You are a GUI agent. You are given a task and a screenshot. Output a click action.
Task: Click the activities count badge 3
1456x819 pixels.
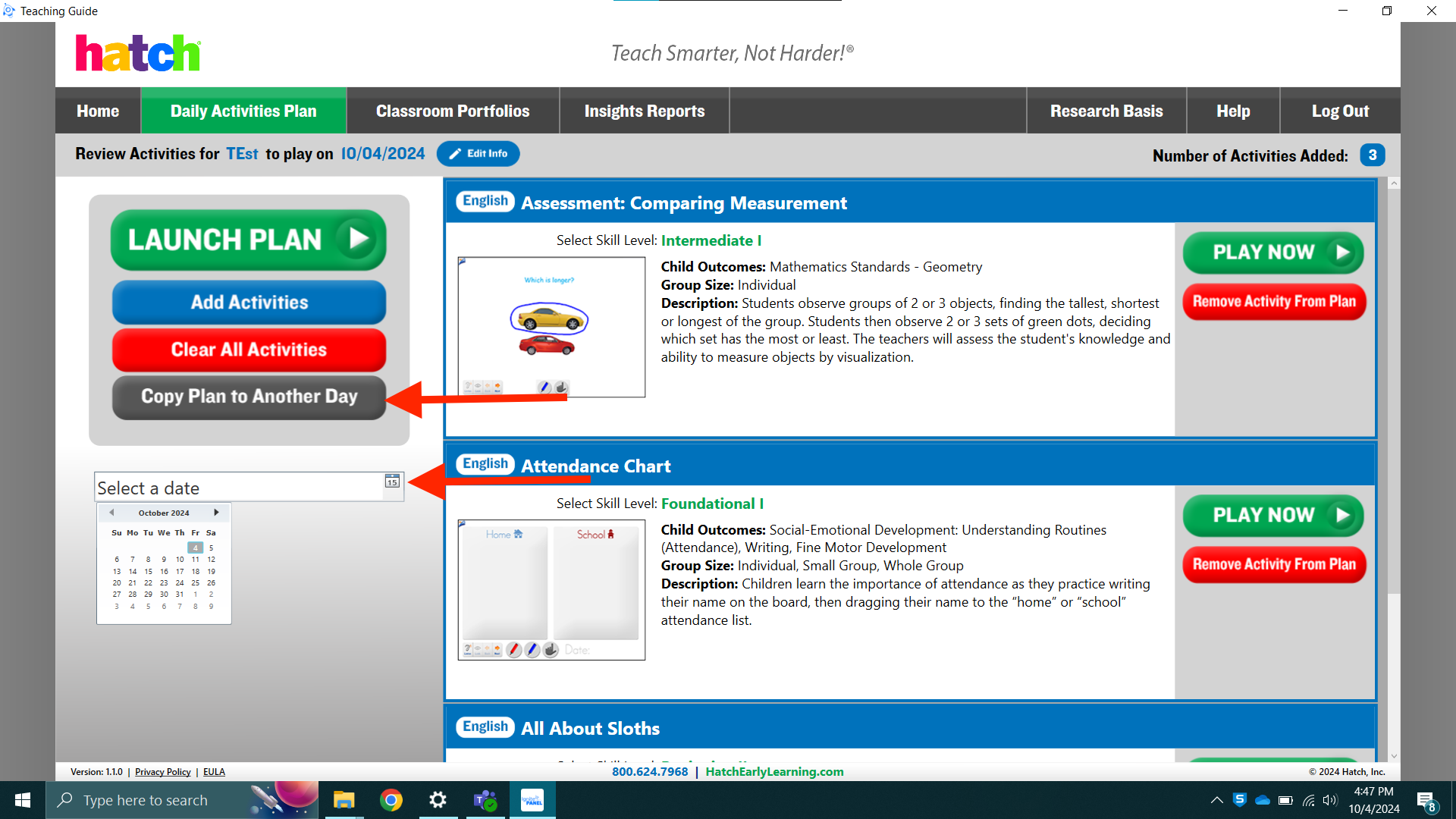(x=1373, y=155)
